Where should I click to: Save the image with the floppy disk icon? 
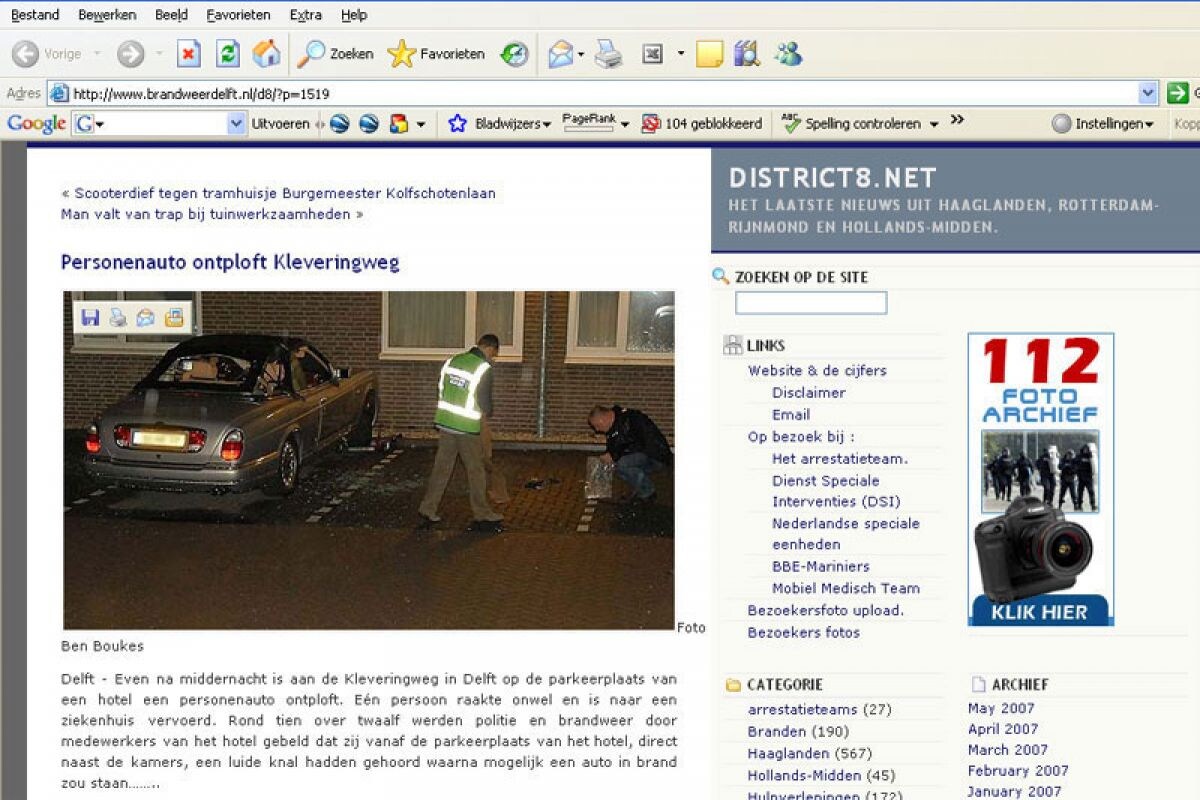click(x=90, y=317)
